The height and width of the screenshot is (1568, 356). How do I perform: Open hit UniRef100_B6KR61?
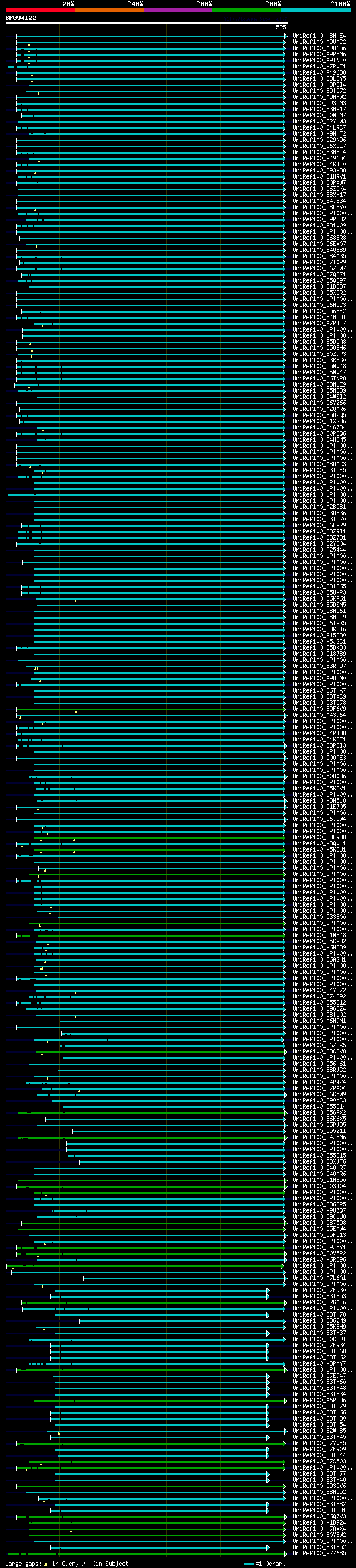point(319,599)
